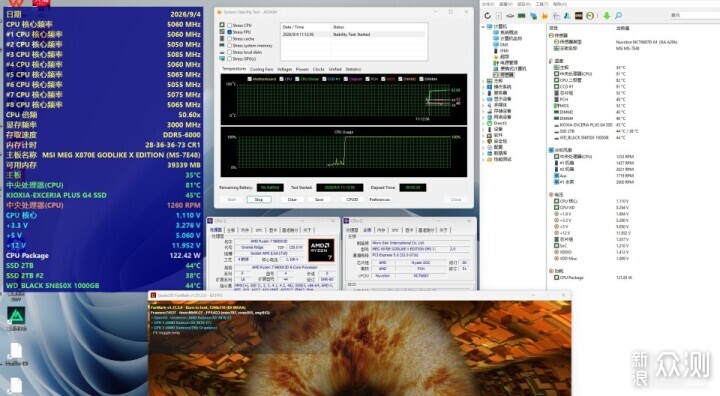Screen dimensions: 720x396
Task: Click the AIDA64 refresh toolbar icon
Action: 487,16
